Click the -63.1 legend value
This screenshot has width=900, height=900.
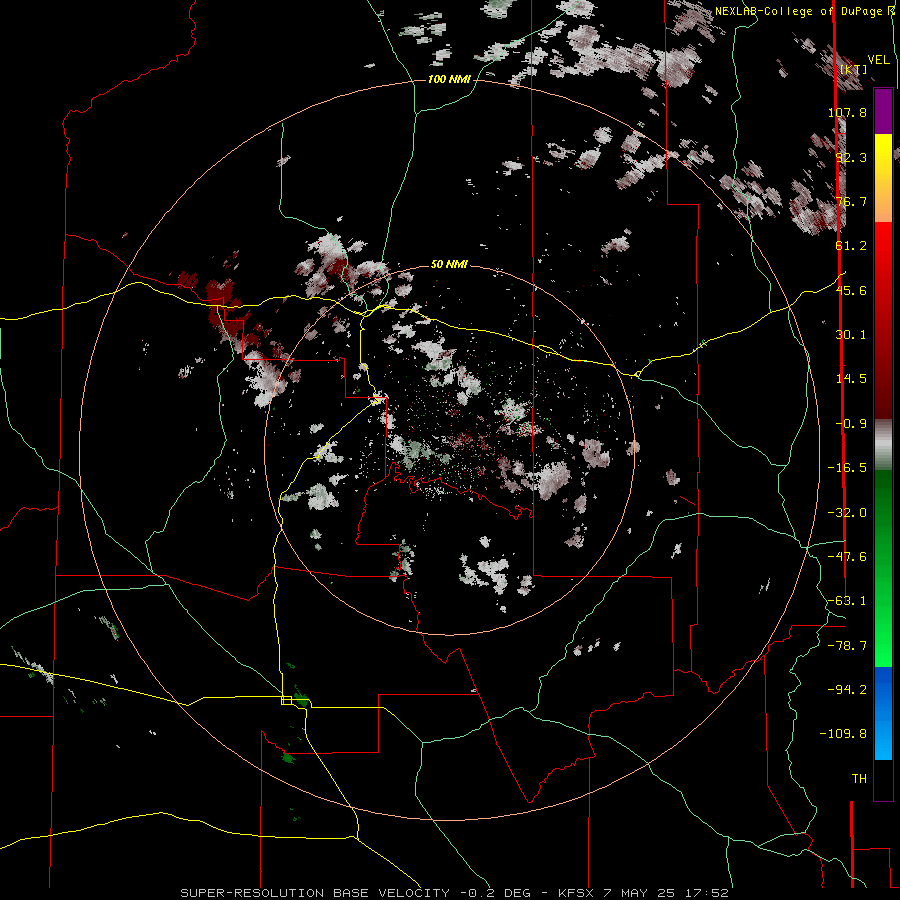coord(847,601)
